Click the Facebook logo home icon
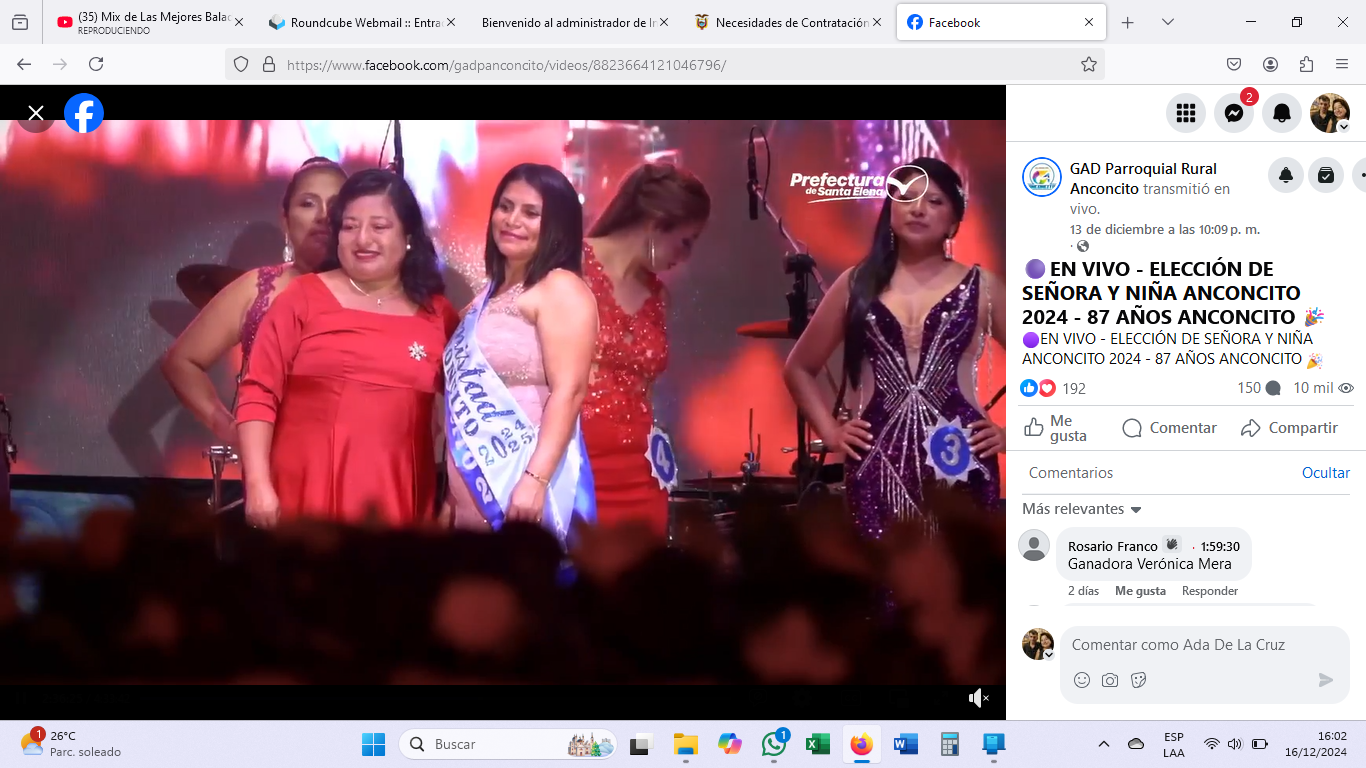Image resolution: width=1366 pixels, height=768 pixels. (84, 113)
